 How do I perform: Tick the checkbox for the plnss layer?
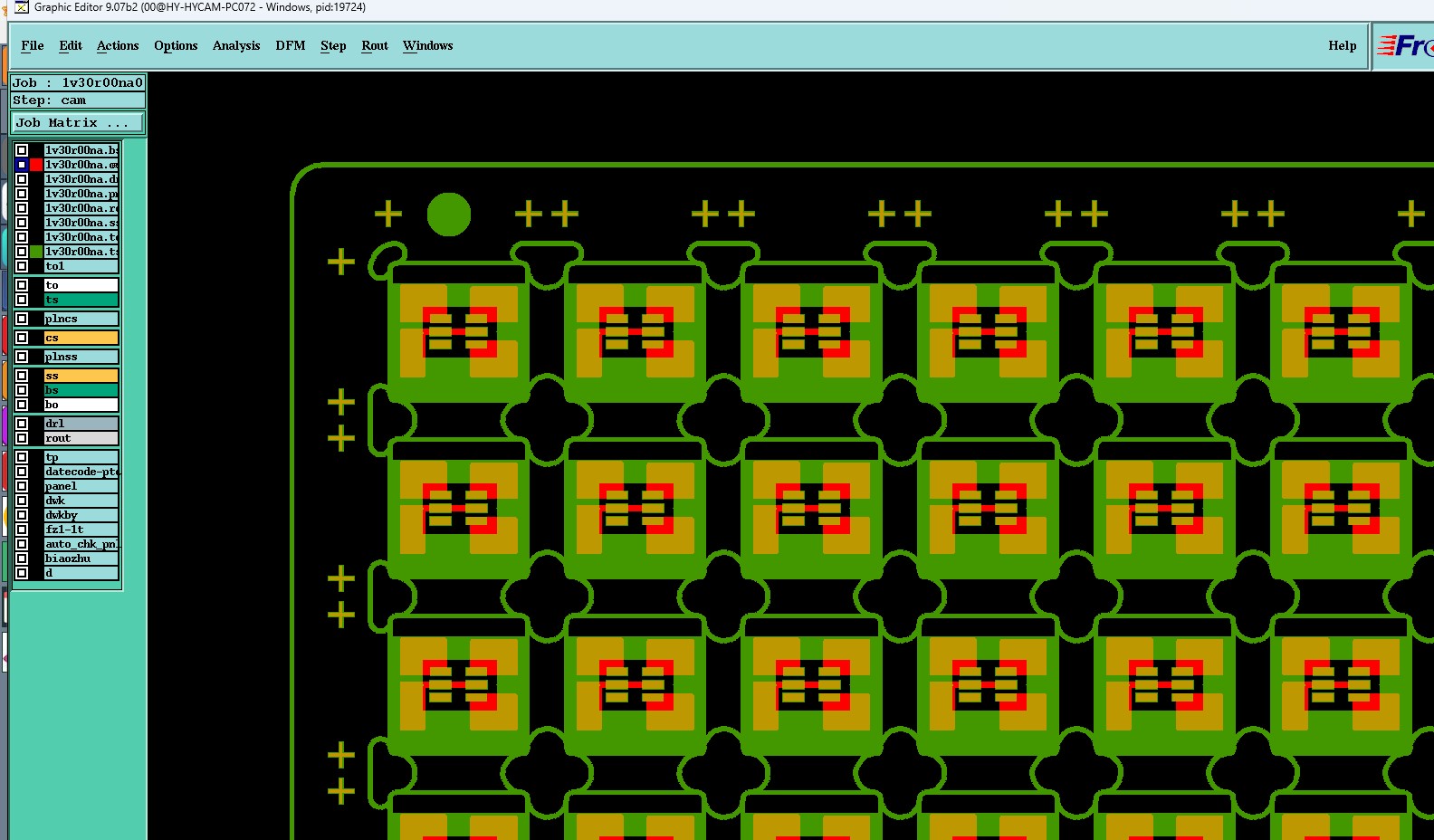point(22,357)
